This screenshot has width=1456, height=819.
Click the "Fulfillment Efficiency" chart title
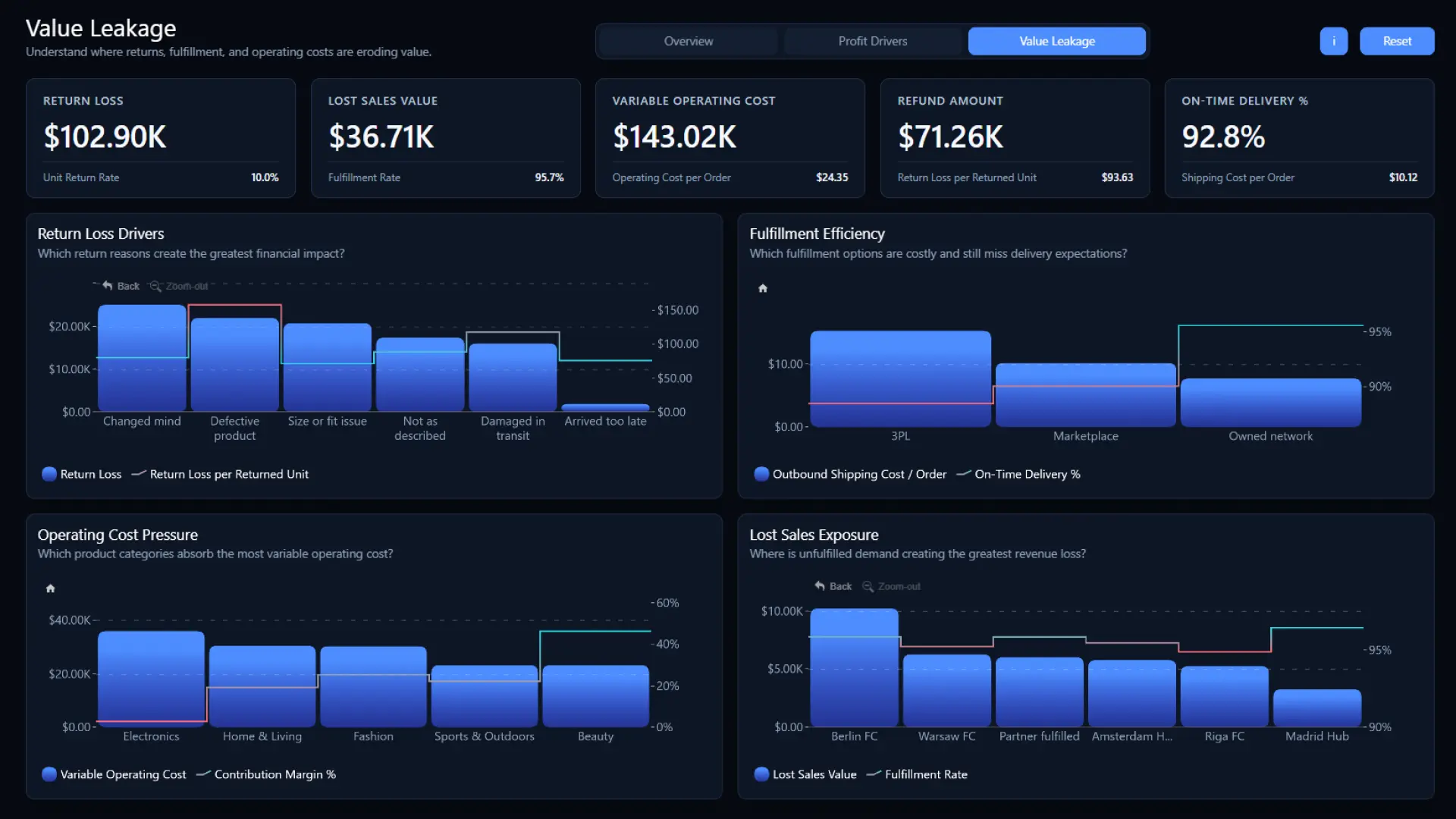point(817,234)
